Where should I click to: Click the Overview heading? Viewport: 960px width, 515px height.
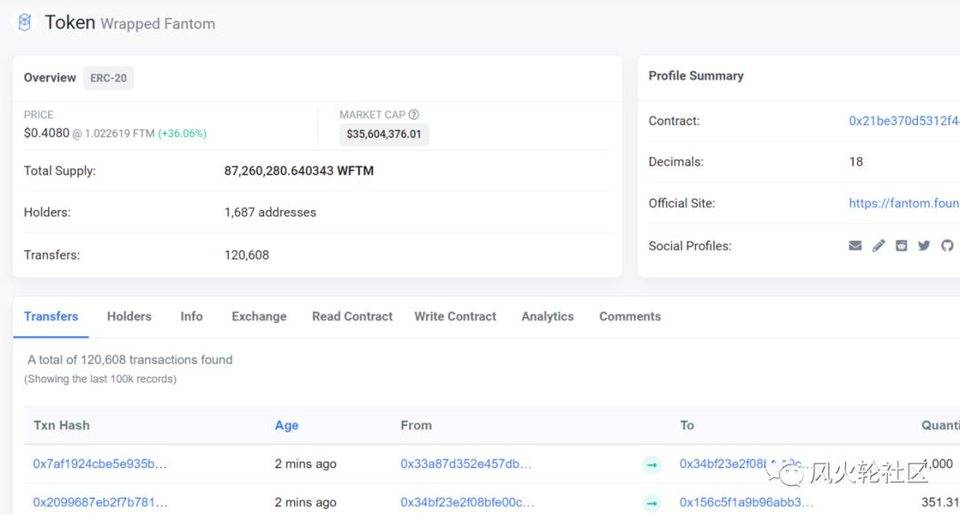[x=50, y=78]
